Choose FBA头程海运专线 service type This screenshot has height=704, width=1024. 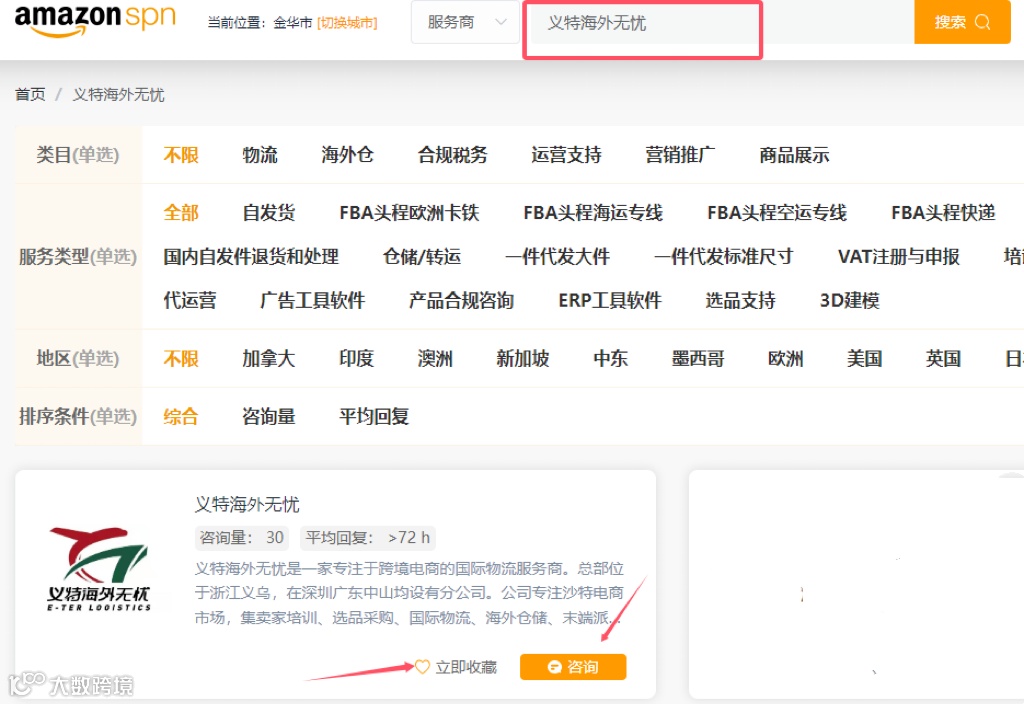(x=593, y=213)
